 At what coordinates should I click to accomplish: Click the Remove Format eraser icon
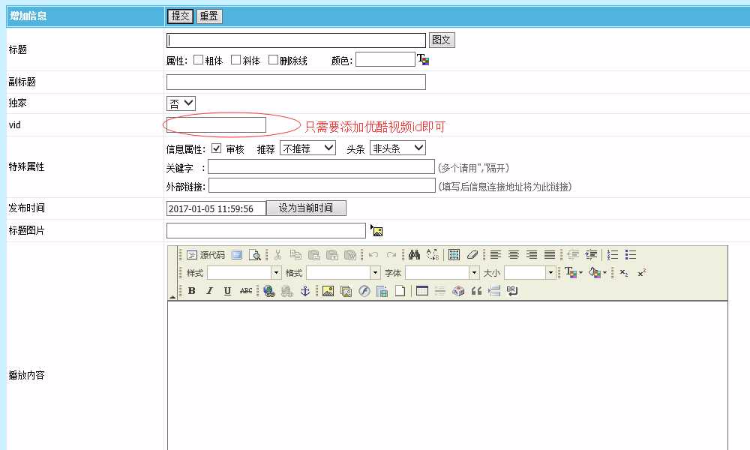pyautogui.click(x=472, y=255)
